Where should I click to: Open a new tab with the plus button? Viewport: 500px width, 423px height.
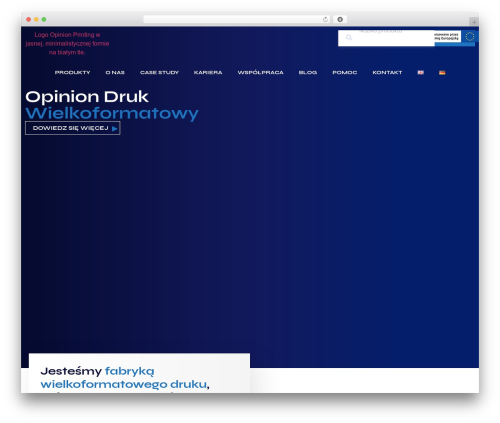[x=474, y=22]
